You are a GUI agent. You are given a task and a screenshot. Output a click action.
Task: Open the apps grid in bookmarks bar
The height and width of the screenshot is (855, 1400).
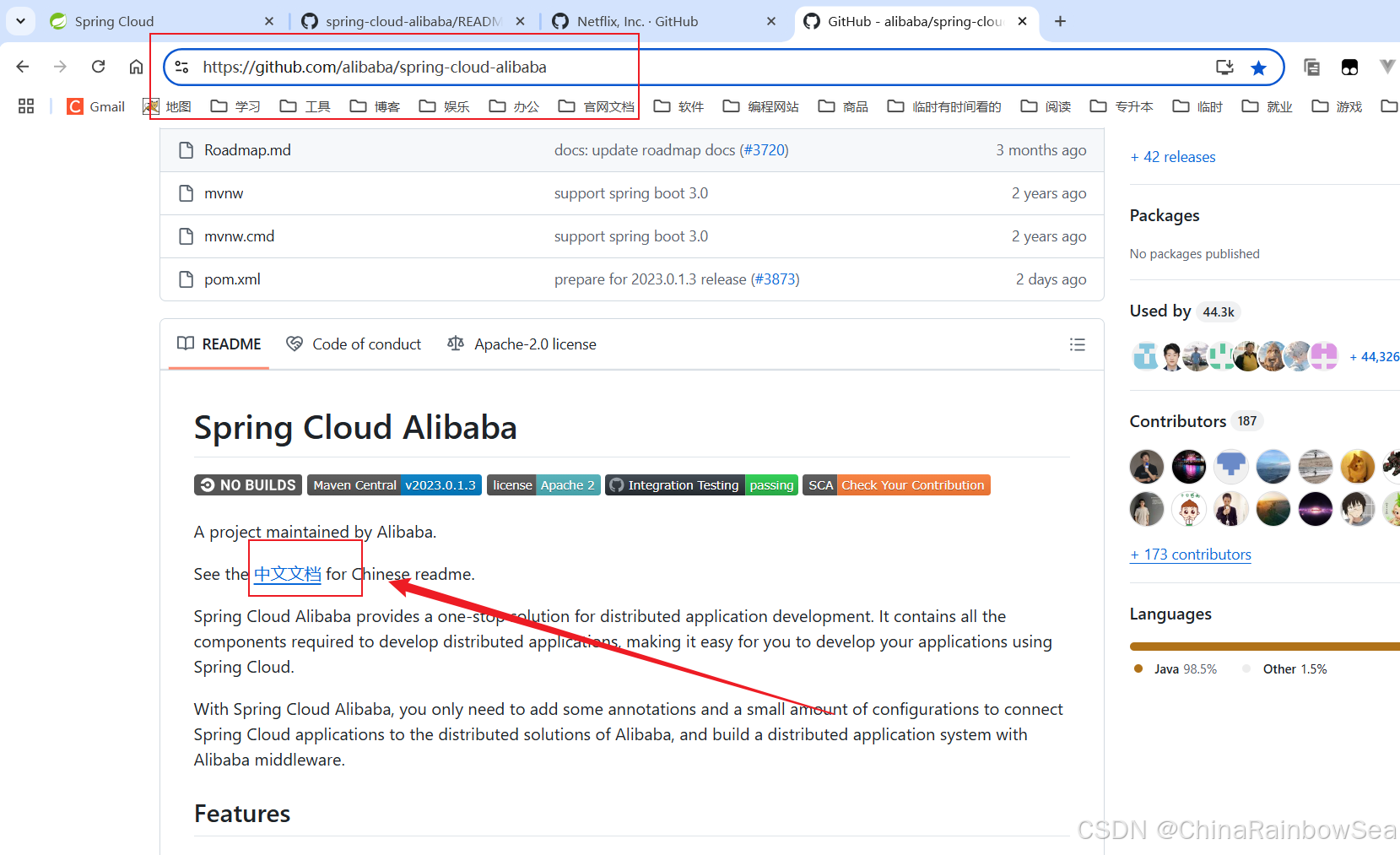pyautogui.click(x=26, y=106)
